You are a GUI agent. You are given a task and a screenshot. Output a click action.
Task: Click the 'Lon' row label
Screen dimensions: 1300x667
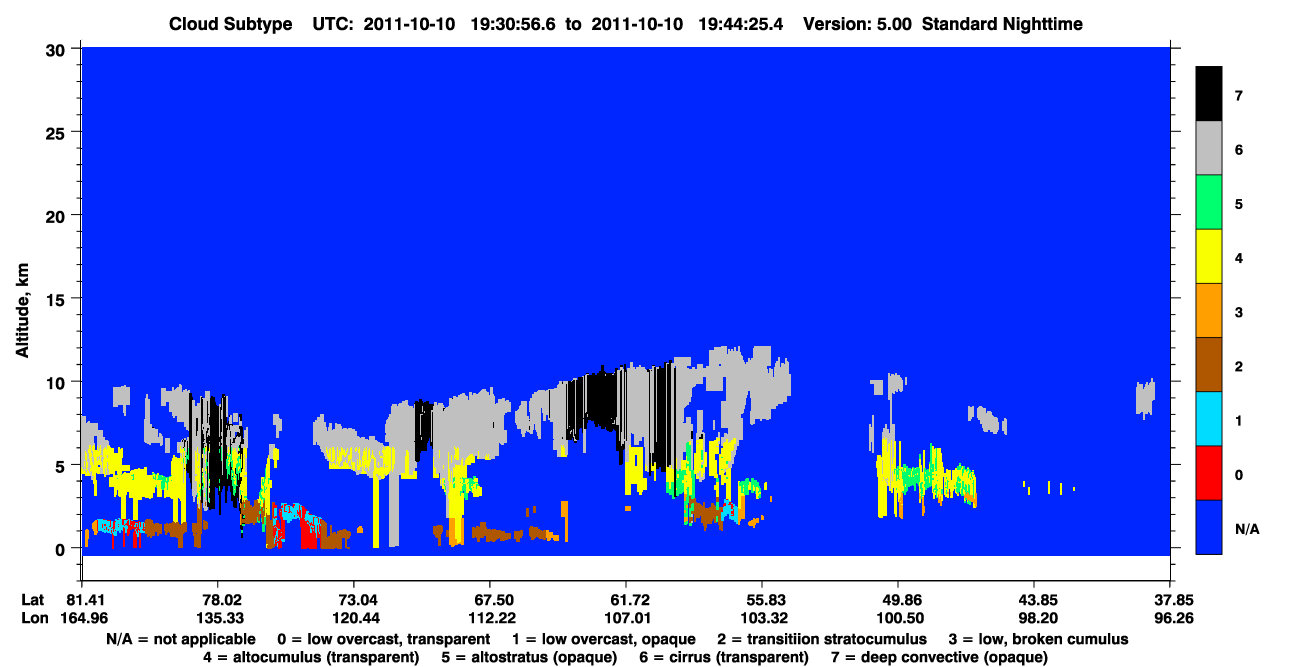pos(33,618)
